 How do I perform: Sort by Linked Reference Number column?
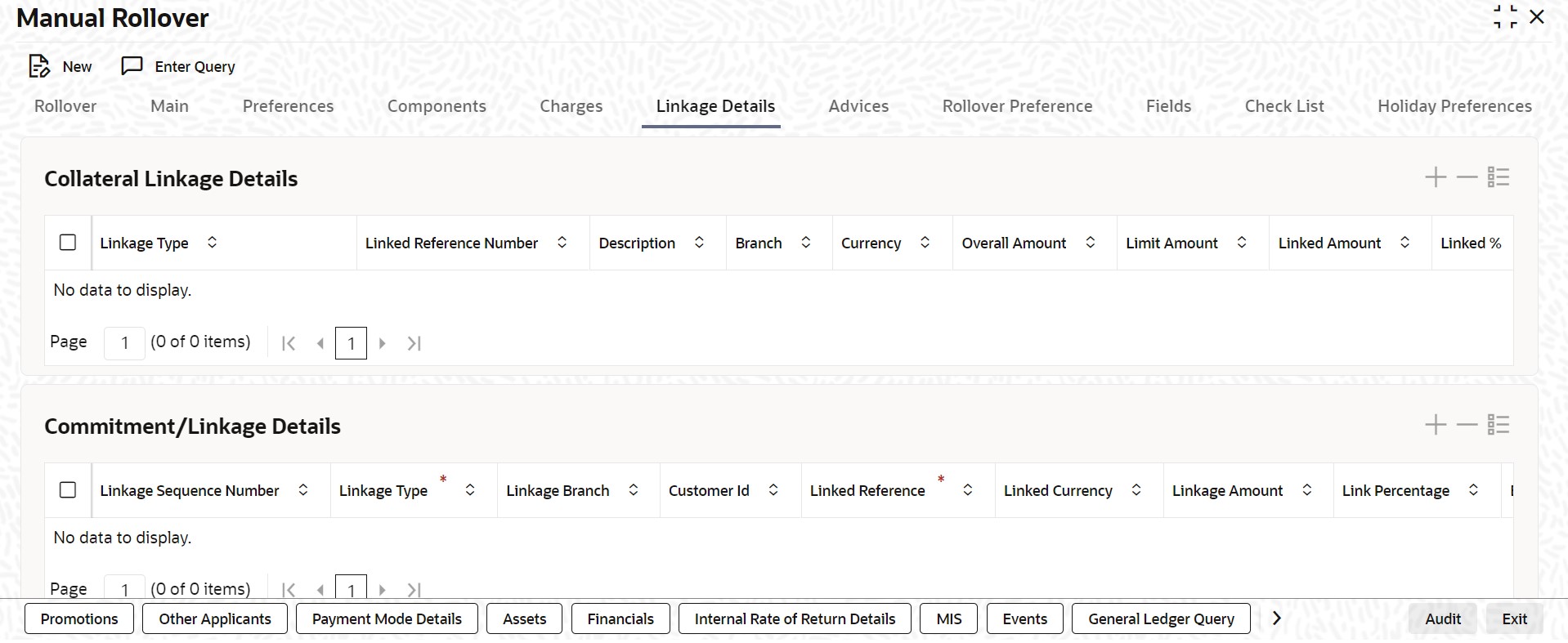(x=562, y=243)
